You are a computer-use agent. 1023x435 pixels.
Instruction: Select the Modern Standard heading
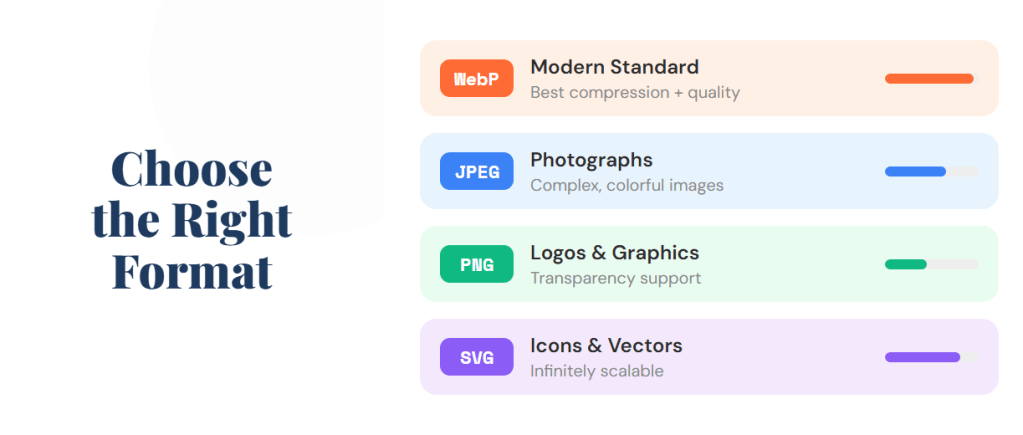pos(614,67)
